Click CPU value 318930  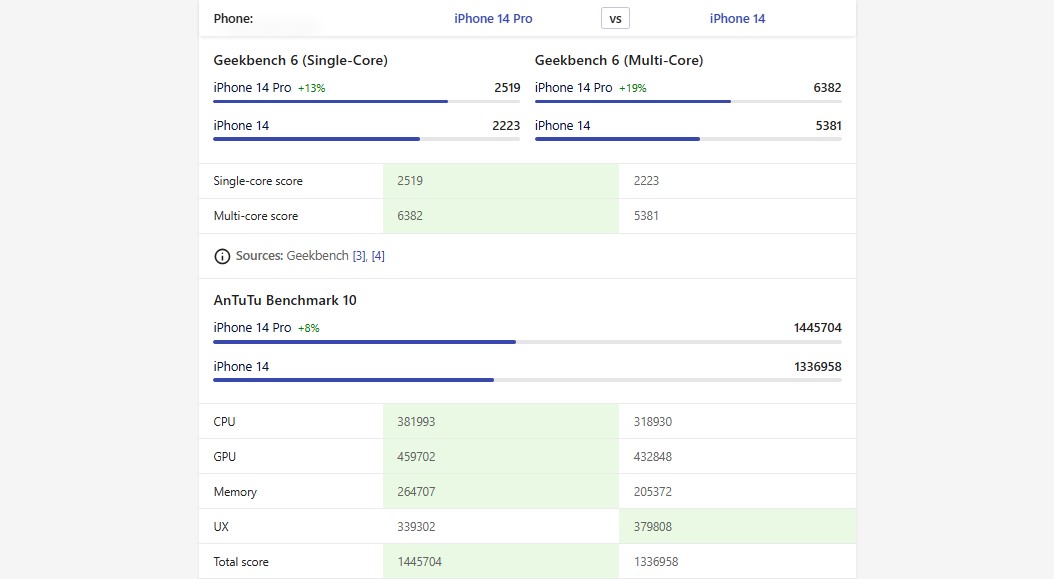tap(653, 422)
